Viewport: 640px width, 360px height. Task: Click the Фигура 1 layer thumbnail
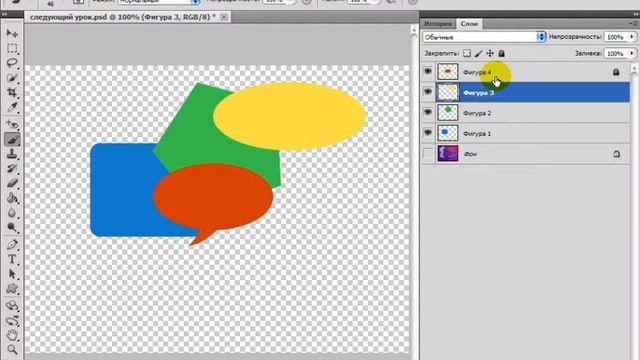(x=448, y=133)
